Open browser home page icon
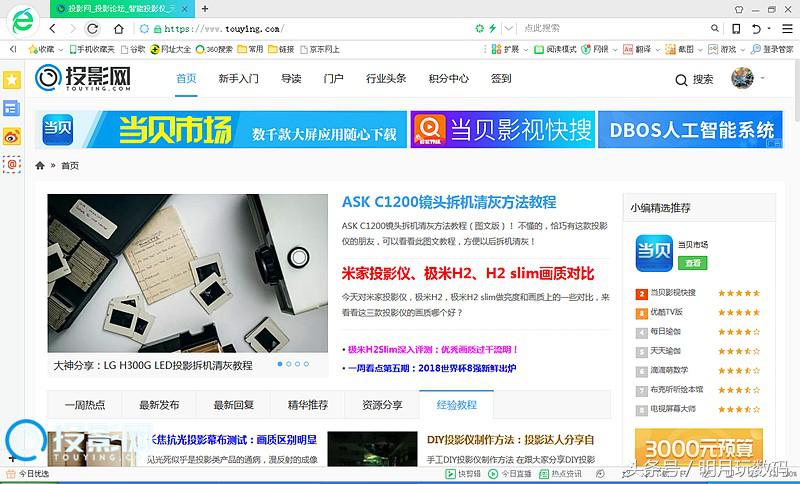 119,29
